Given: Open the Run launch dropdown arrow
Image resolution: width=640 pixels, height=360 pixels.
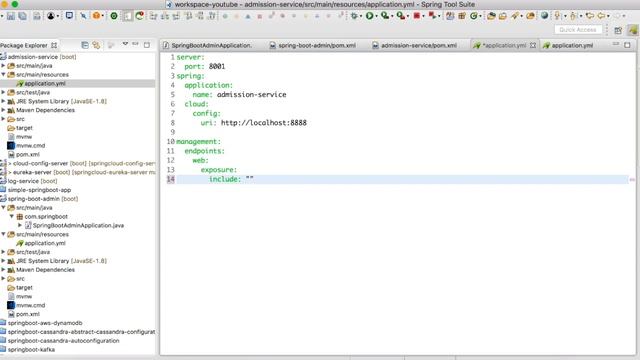Looking at the screenshot, I should coord(376,16).
